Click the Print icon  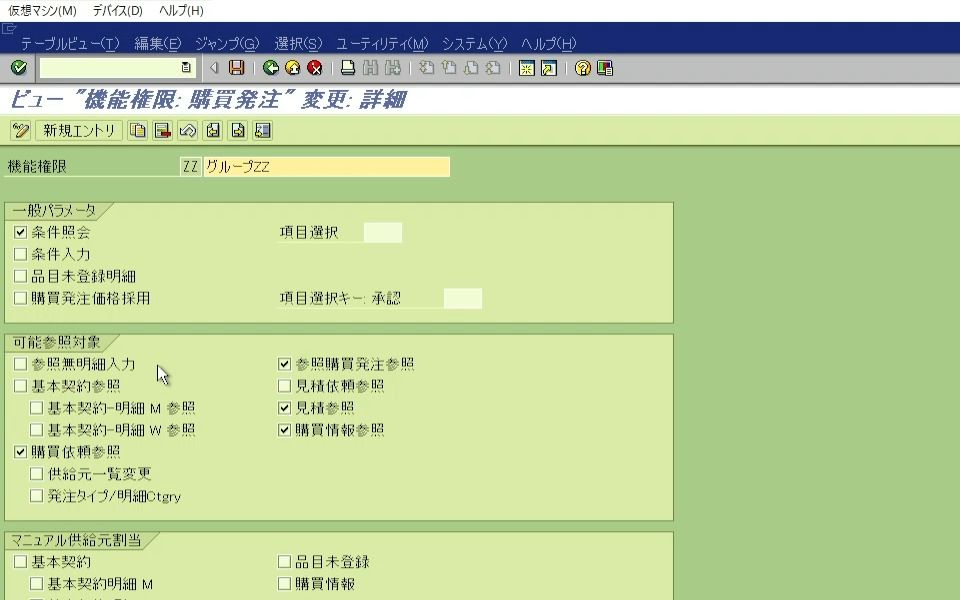(348, 67)
